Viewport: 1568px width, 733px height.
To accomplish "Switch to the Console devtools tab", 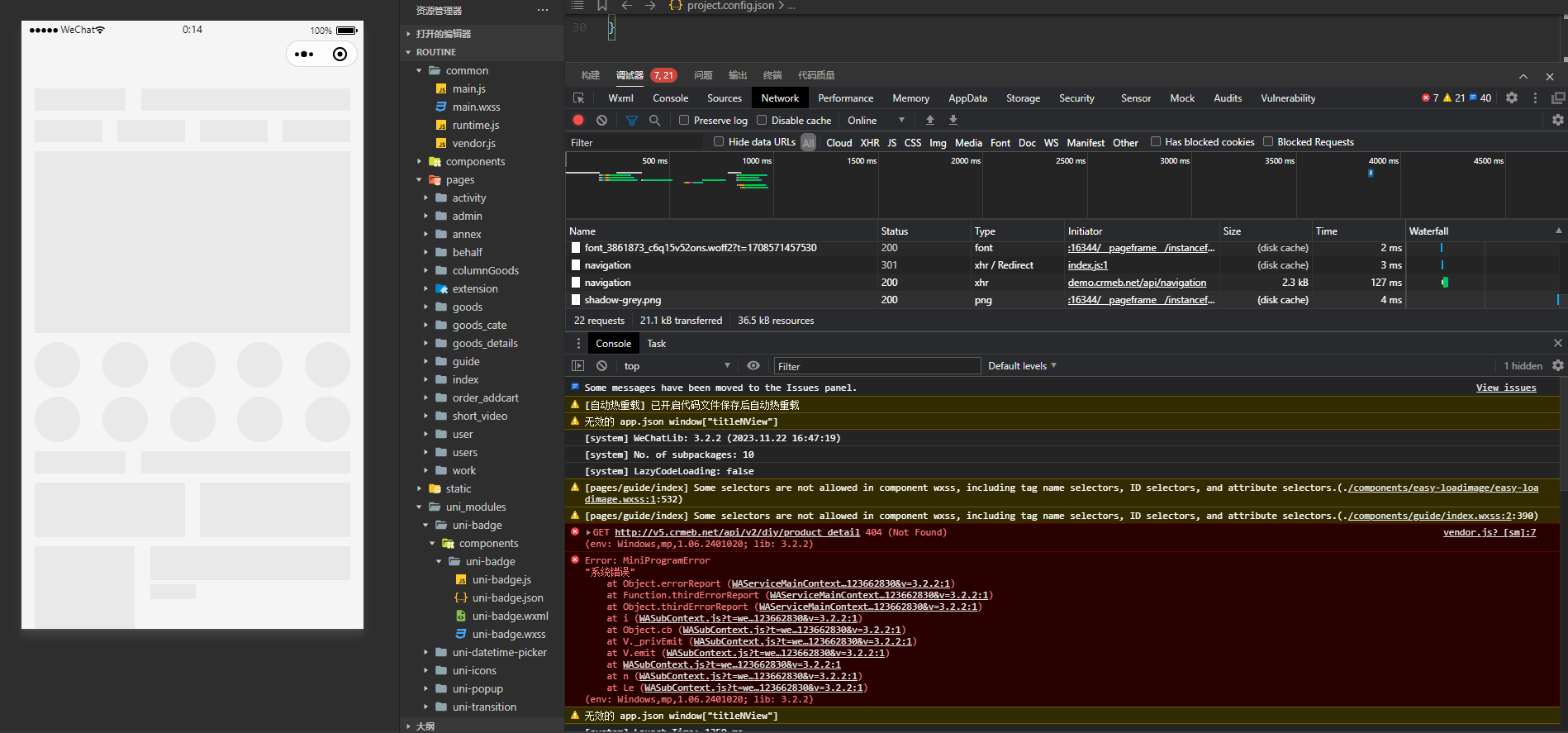I will 670,98.
